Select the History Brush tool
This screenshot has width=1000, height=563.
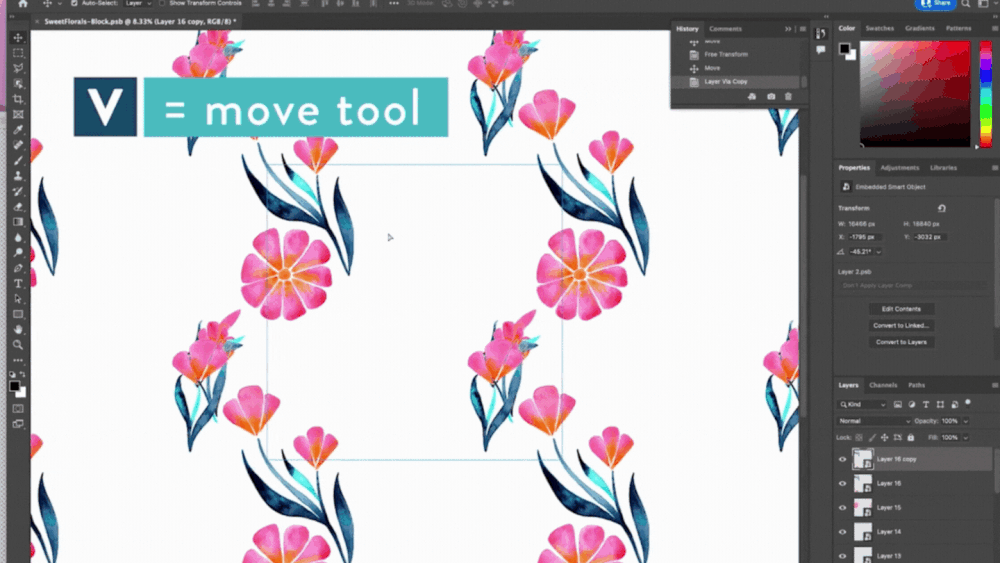click(18, 191)
